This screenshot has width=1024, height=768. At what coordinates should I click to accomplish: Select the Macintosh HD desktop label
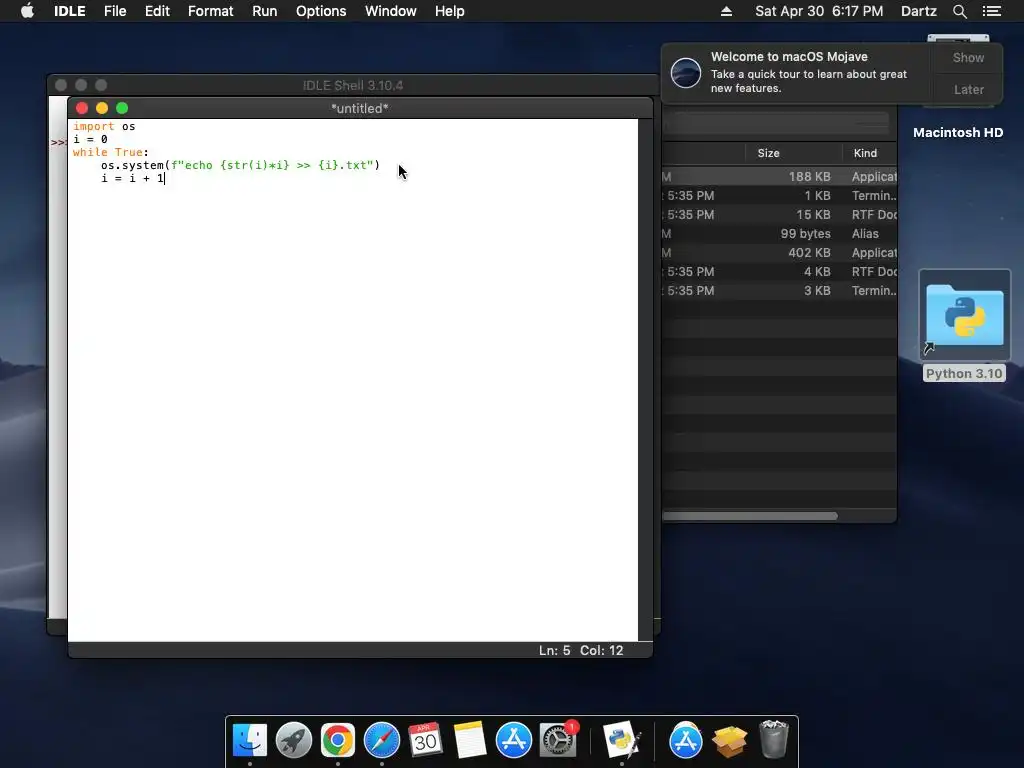[957, 133]
